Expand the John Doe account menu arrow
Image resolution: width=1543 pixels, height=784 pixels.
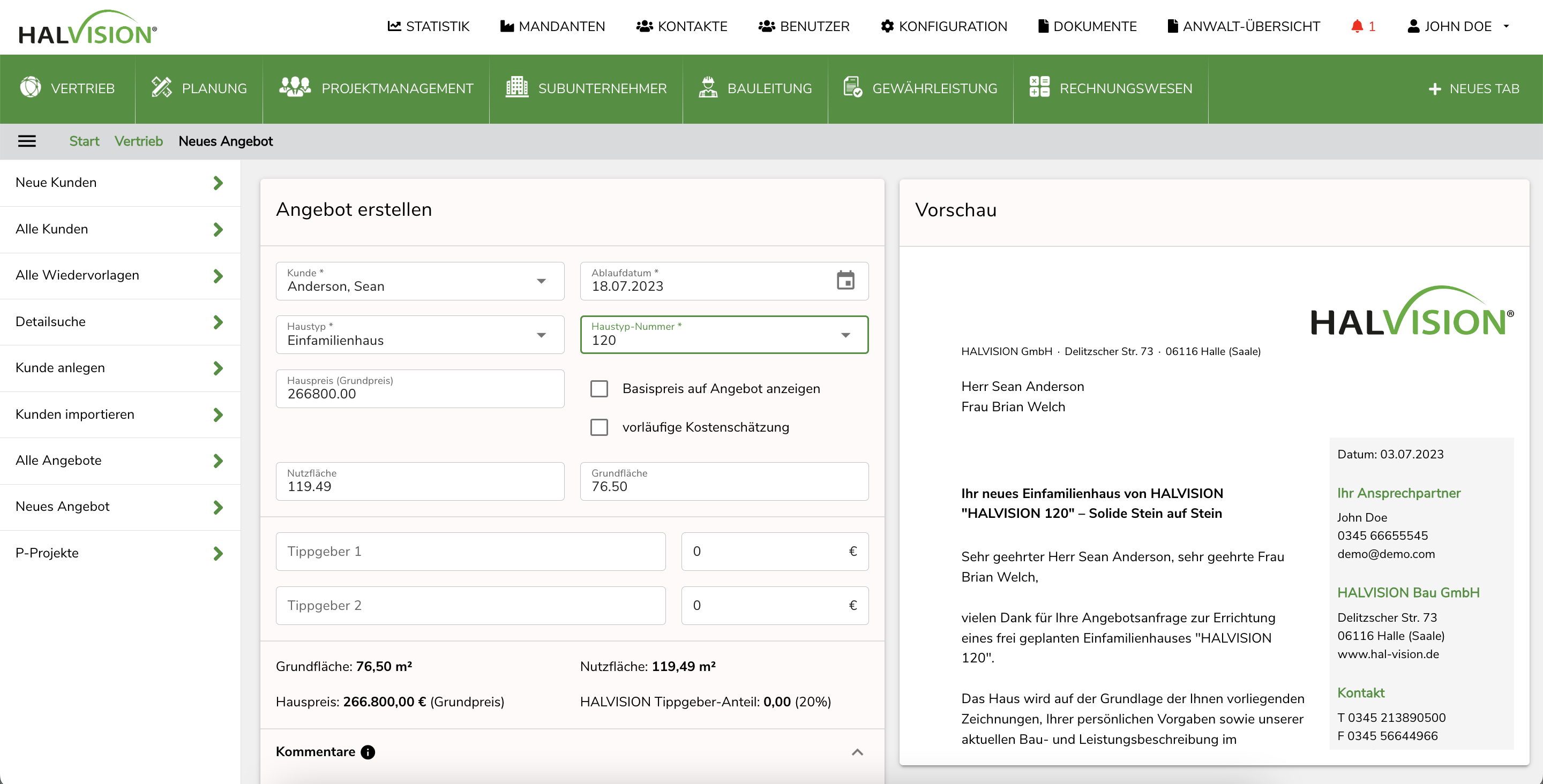tap(1506, 26)
